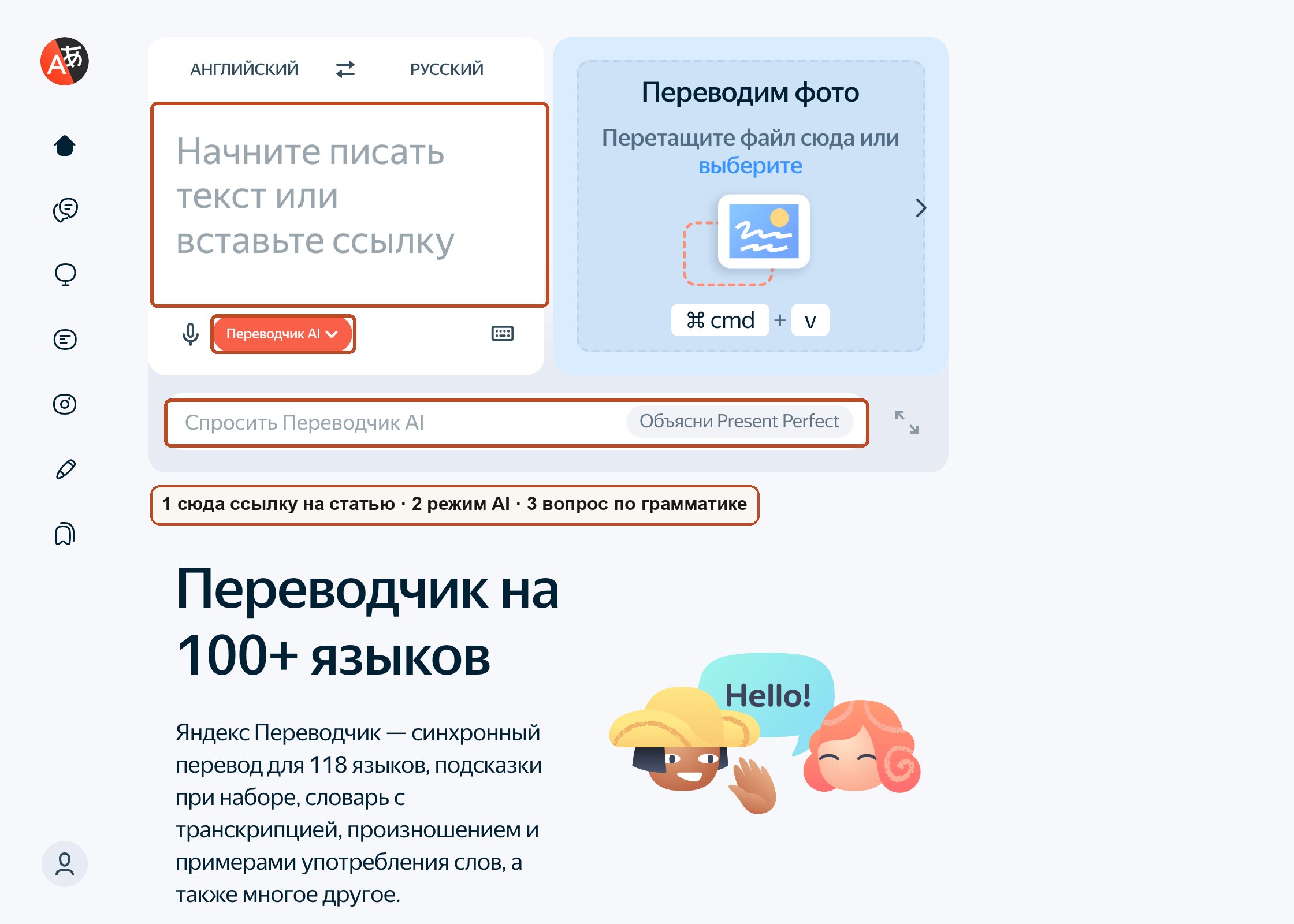
Task: Open the bookmarks collection sidebar icon
Action: coord(65,534)
